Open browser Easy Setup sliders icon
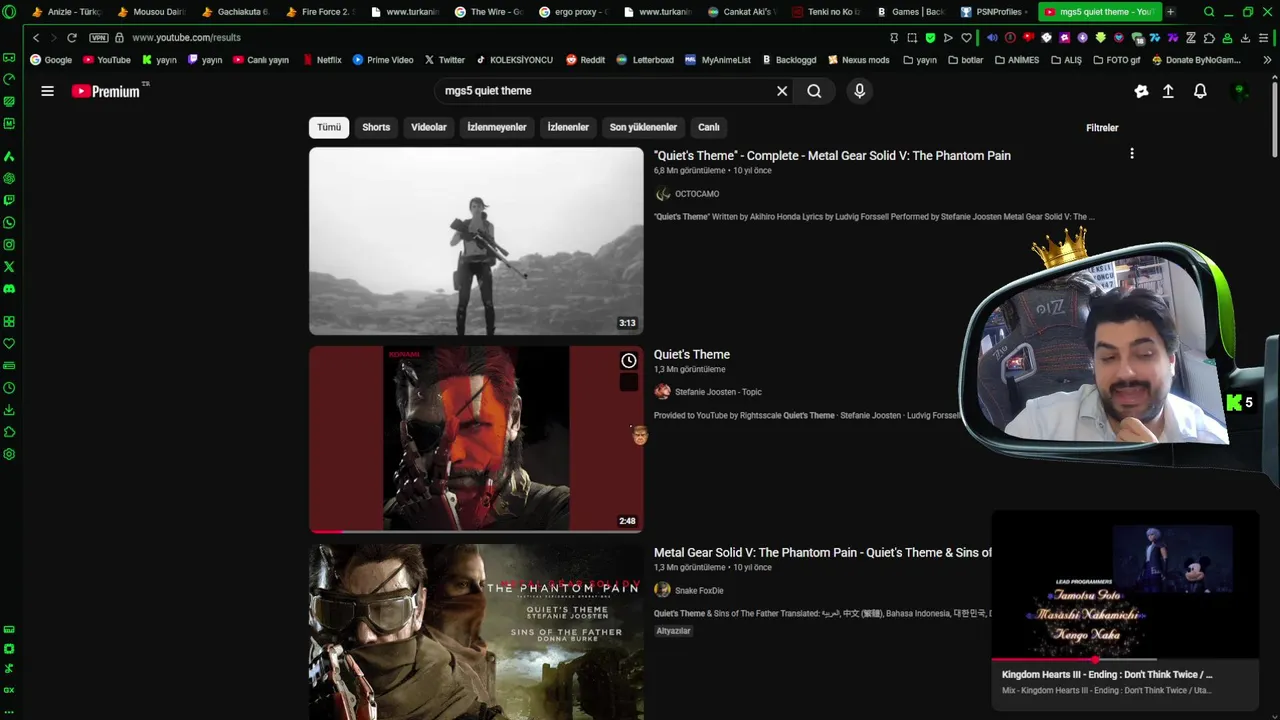 pyautogui.click(x=1265, y=38)
